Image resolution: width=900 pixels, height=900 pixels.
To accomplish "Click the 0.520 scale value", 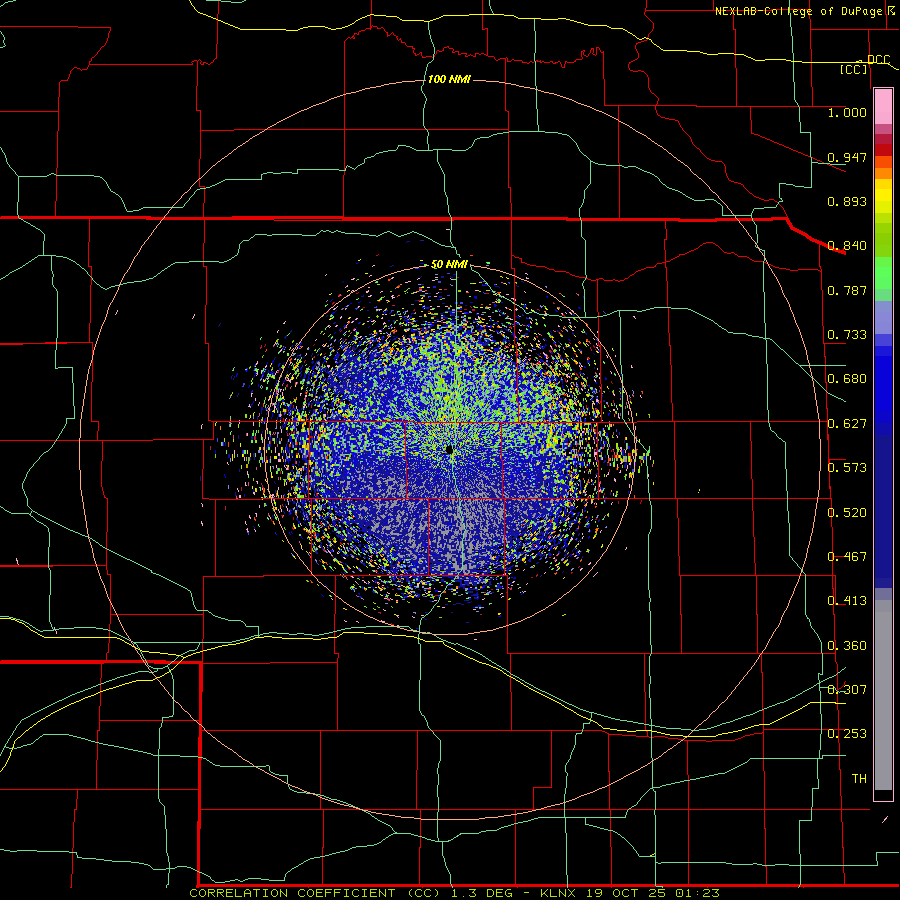I will 847,513.
